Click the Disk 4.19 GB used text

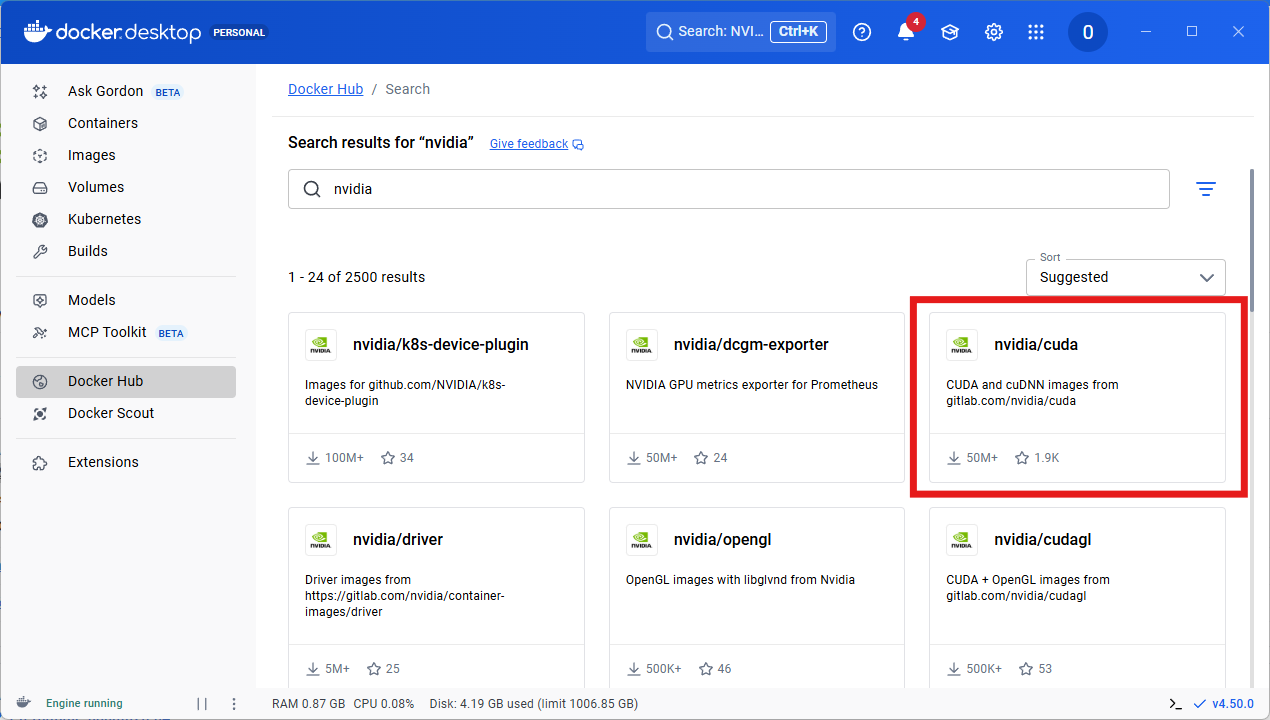(x=533, y=704)
